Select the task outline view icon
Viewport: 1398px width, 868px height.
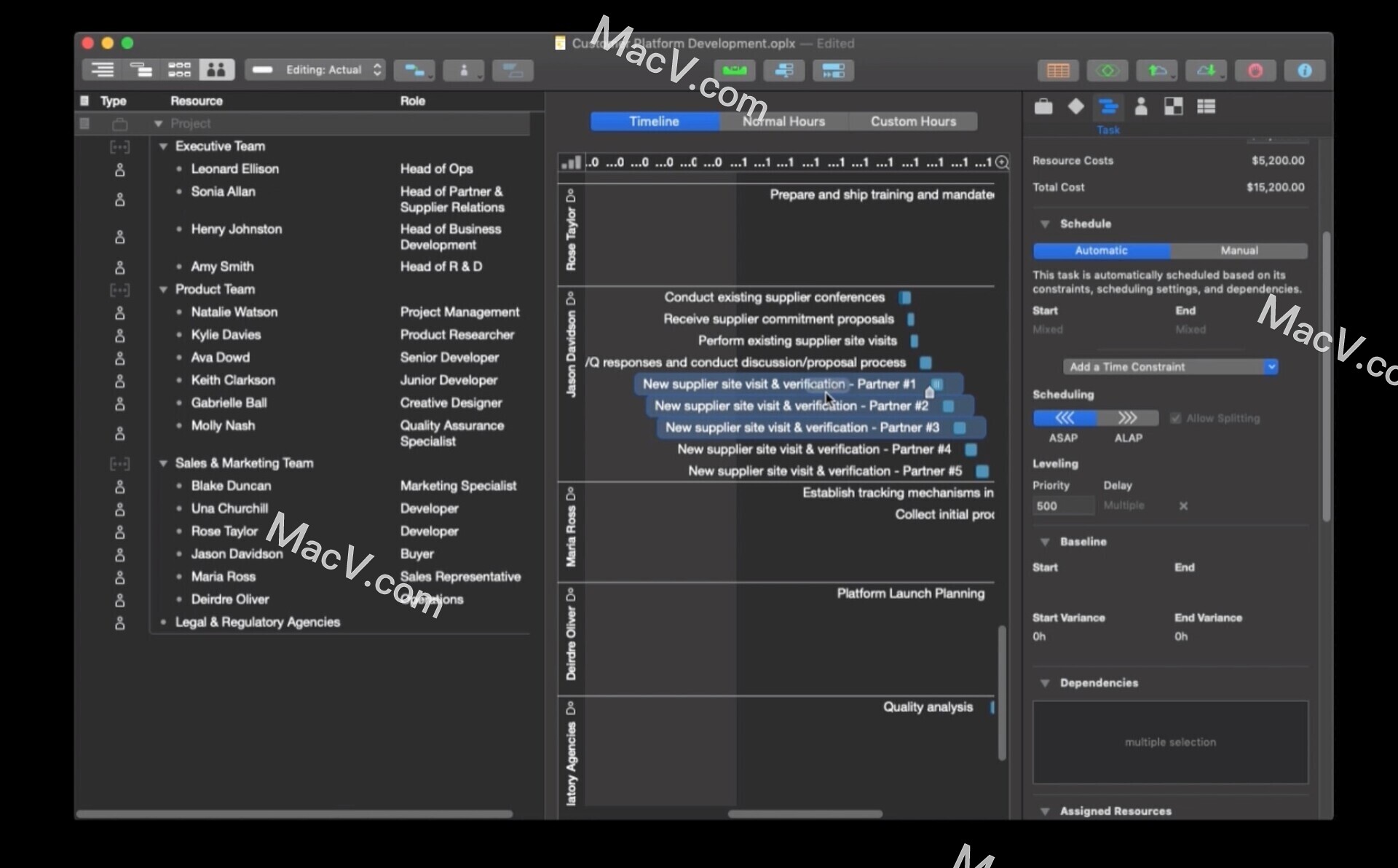tap(102, 70)
